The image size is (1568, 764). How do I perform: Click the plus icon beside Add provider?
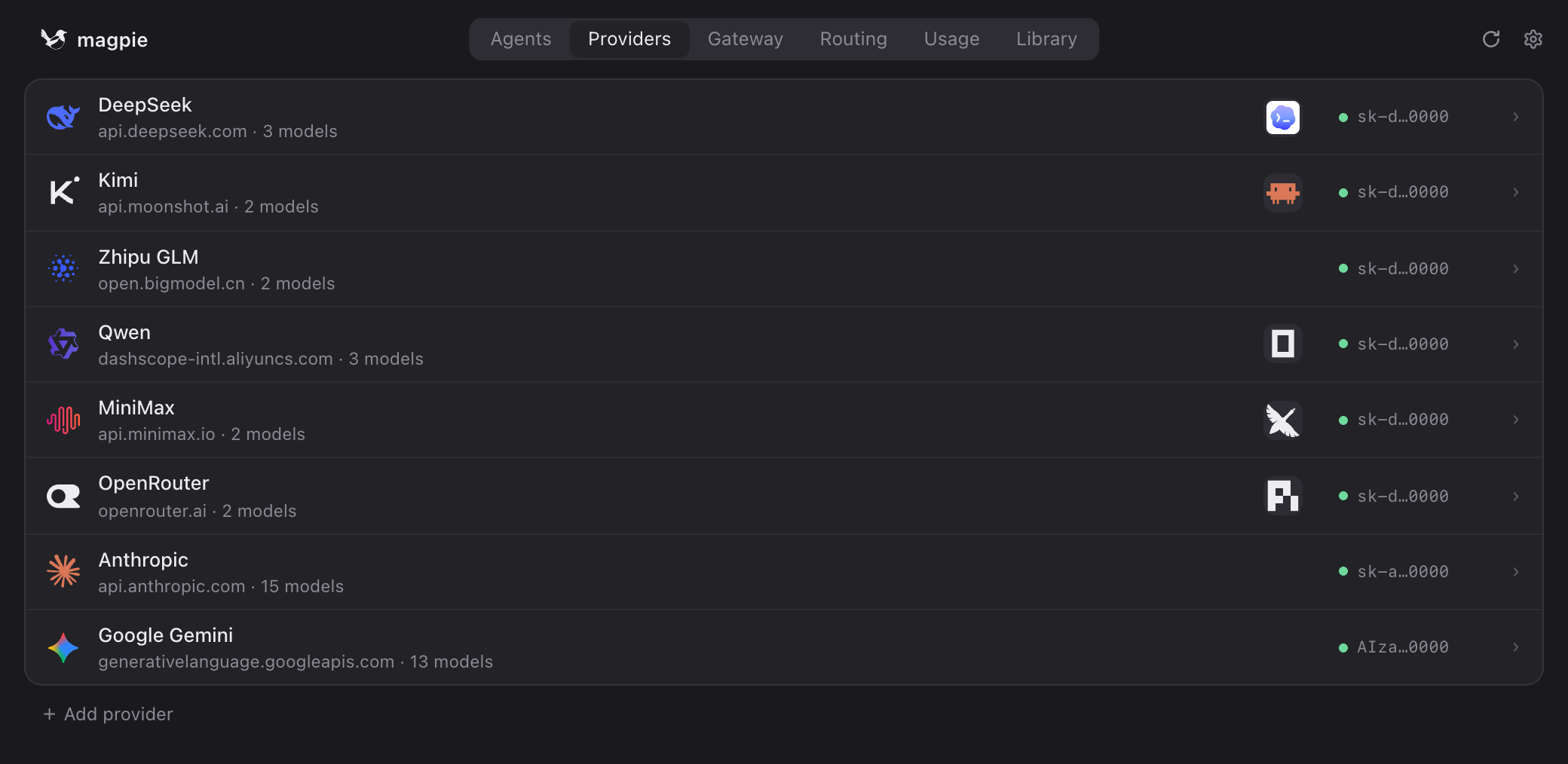click(x=50, y=714)
